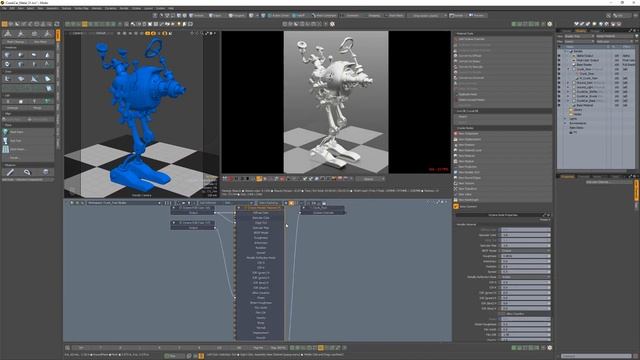Open the Help menu

pos(171,8)
